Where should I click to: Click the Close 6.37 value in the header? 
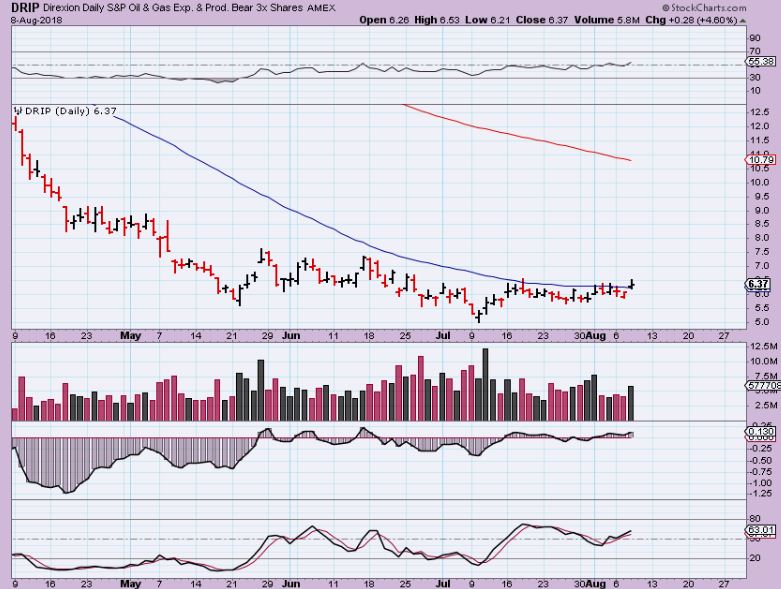coord(542,20)
